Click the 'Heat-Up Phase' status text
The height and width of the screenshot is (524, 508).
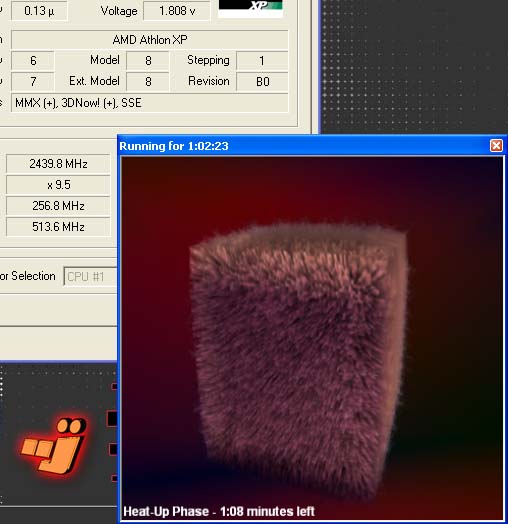coord(219,511)
